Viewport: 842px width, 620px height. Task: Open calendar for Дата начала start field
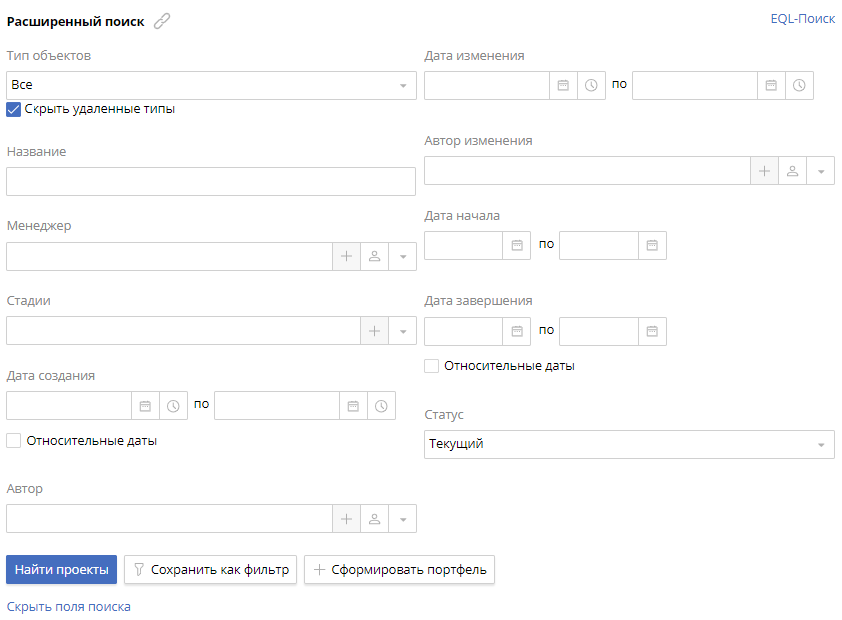tap(517, 245)
